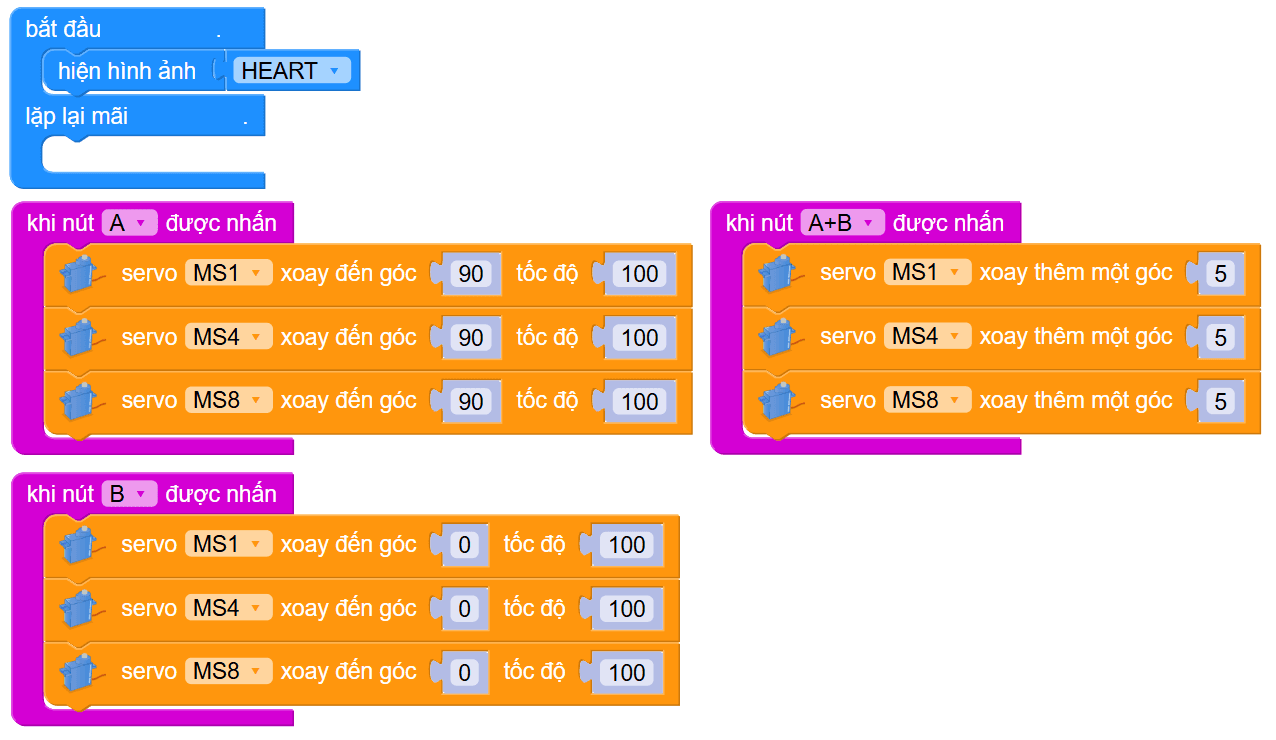Select the servo icon on button B's MS8 block
The height and width of the screenshot is (740, 1276).
81,673
